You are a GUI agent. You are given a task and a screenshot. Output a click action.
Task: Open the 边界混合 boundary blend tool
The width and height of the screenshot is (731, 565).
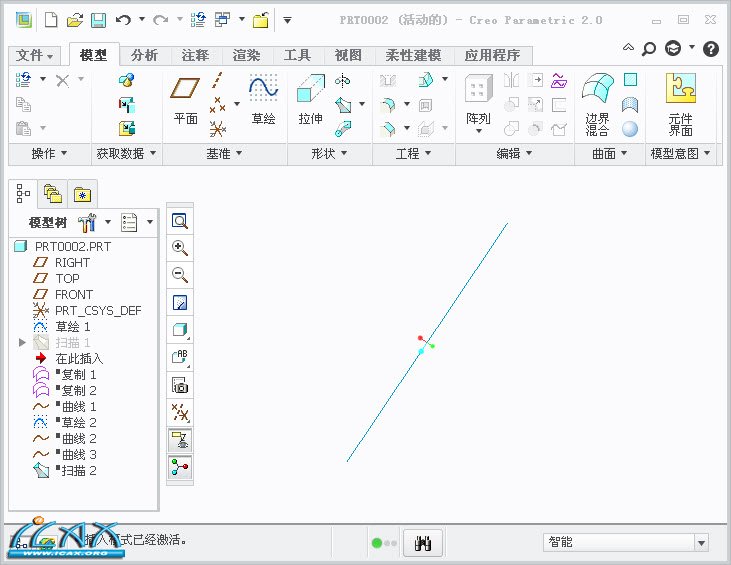pos(597,103)
